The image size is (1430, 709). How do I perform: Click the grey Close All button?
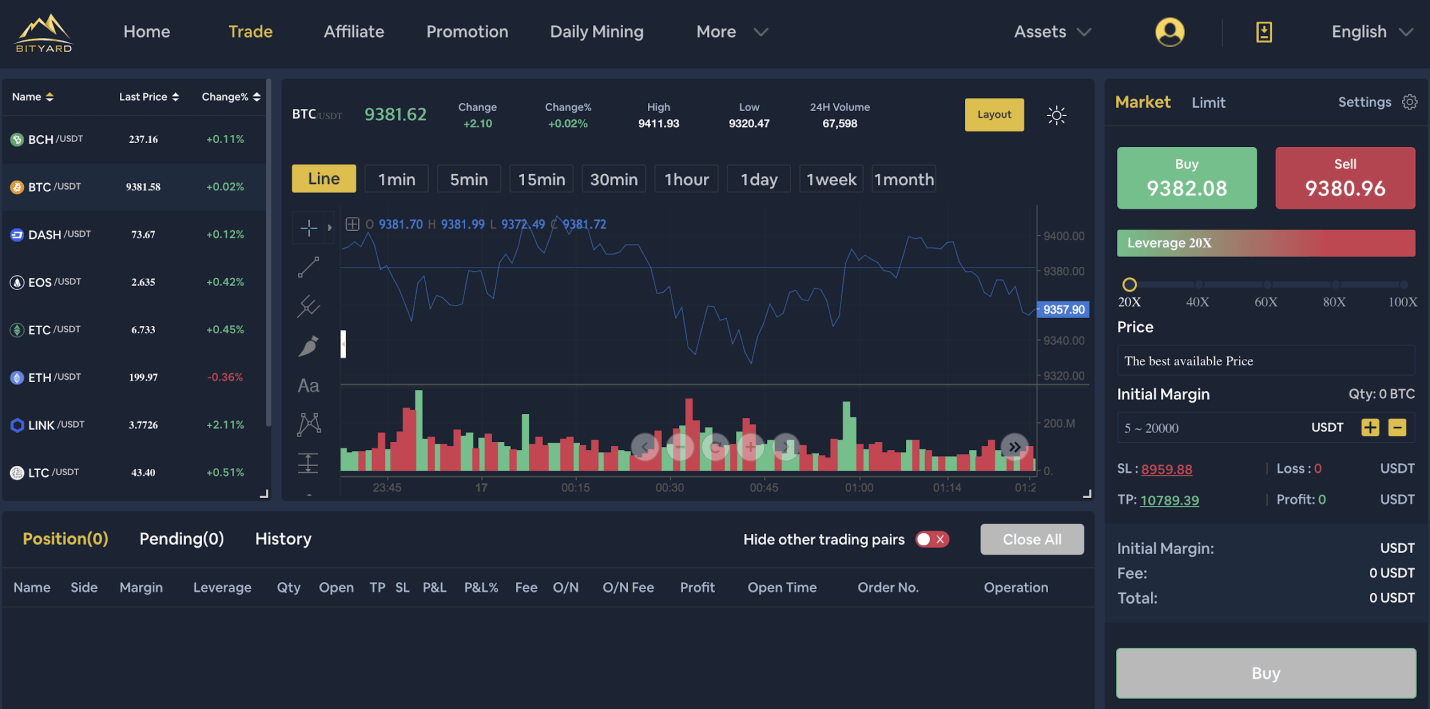tap(1031, 539)
